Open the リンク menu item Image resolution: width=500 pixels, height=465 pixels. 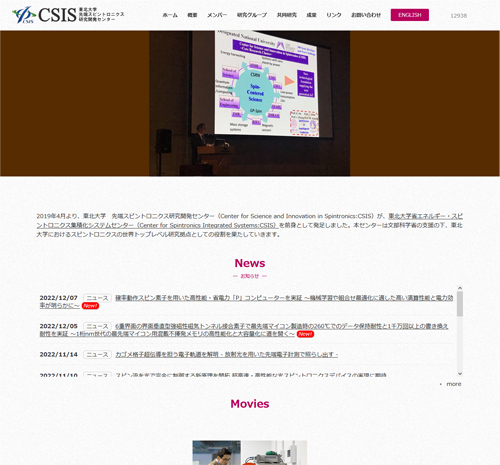pos(334,15)
